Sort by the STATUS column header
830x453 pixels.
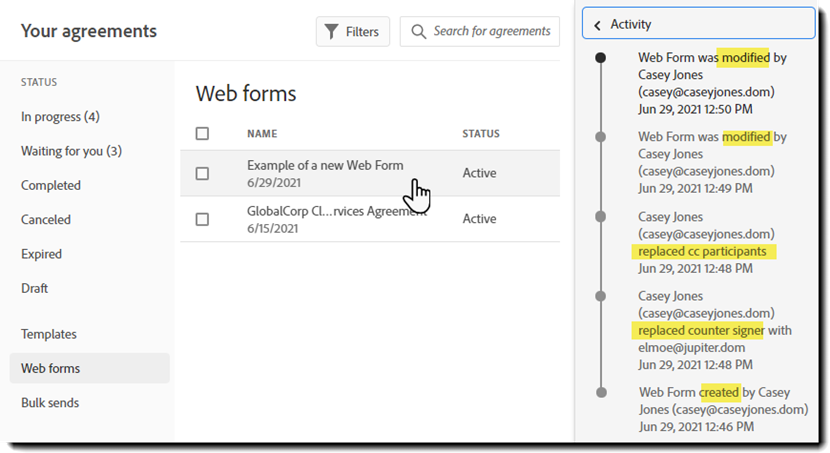pos(481,134)
